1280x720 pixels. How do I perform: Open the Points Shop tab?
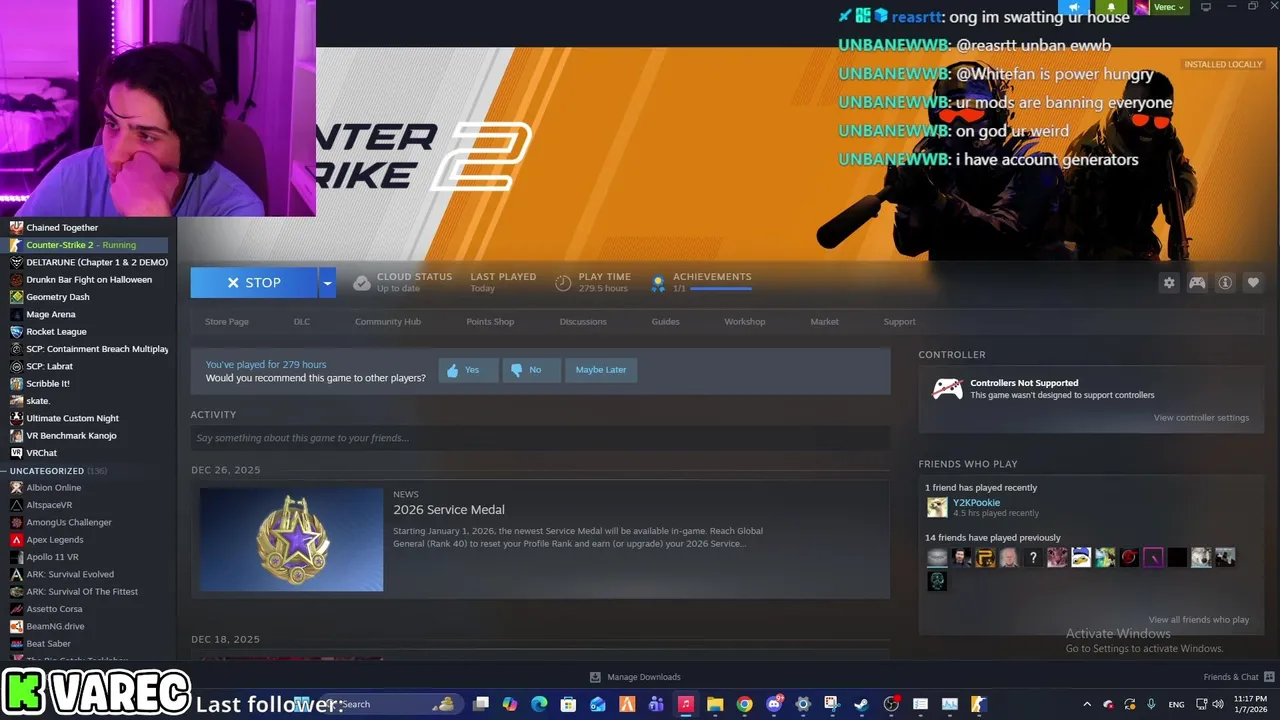pyautogui.click(x=490, y=322)
